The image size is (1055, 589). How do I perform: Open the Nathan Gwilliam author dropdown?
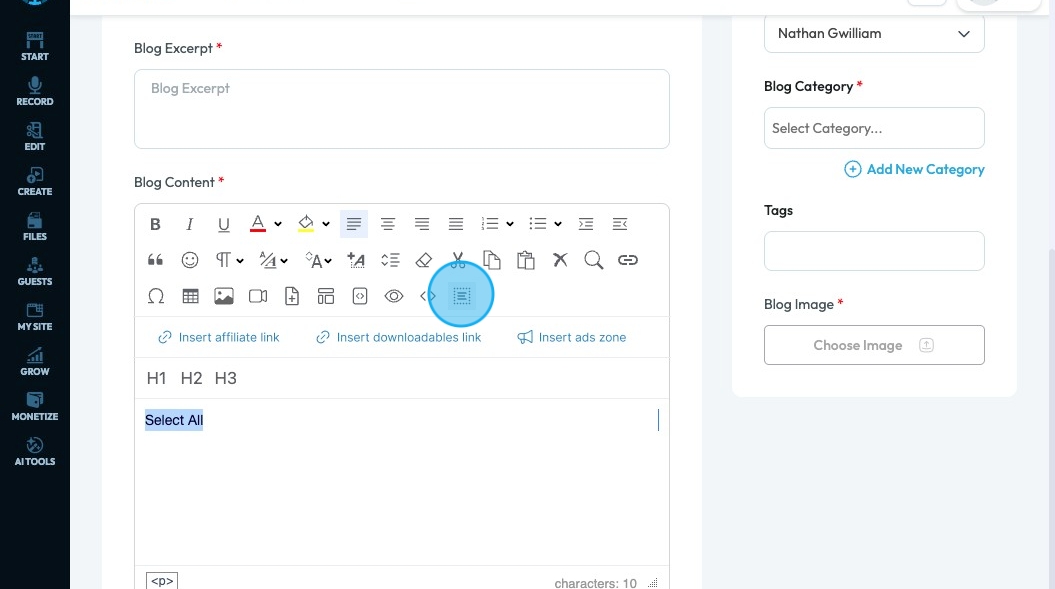pos(874,34)
